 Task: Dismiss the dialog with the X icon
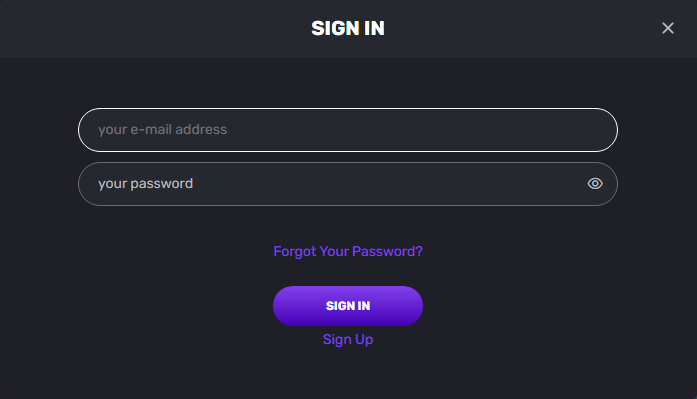tap(668, 28)
